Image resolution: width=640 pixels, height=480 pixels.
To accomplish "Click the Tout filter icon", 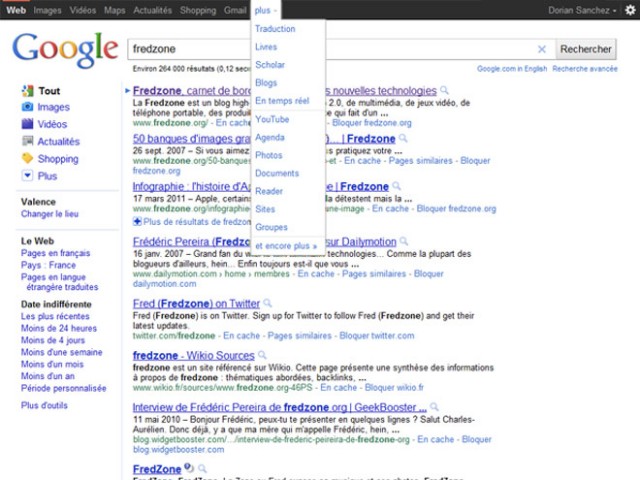I will (27, 91).
